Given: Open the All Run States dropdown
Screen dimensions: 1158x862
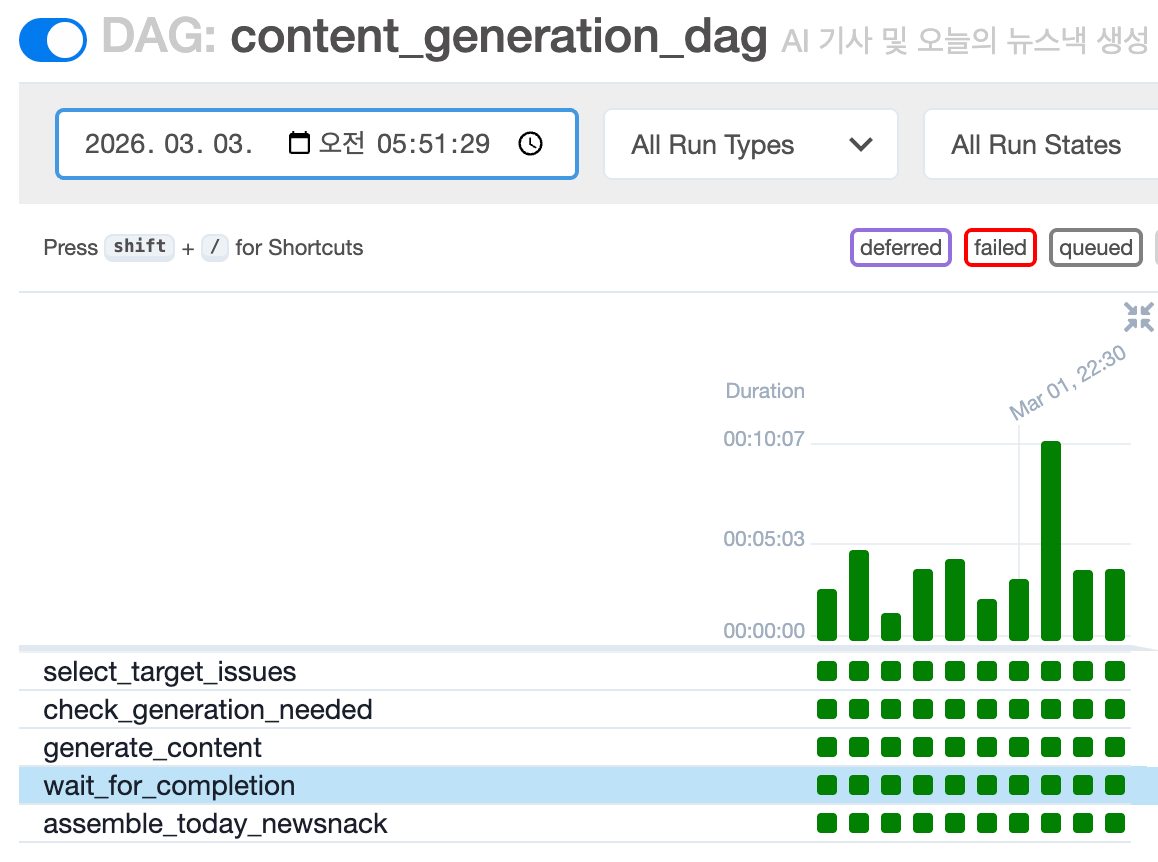Looking at the screenshot, I should coord(1036,145).
